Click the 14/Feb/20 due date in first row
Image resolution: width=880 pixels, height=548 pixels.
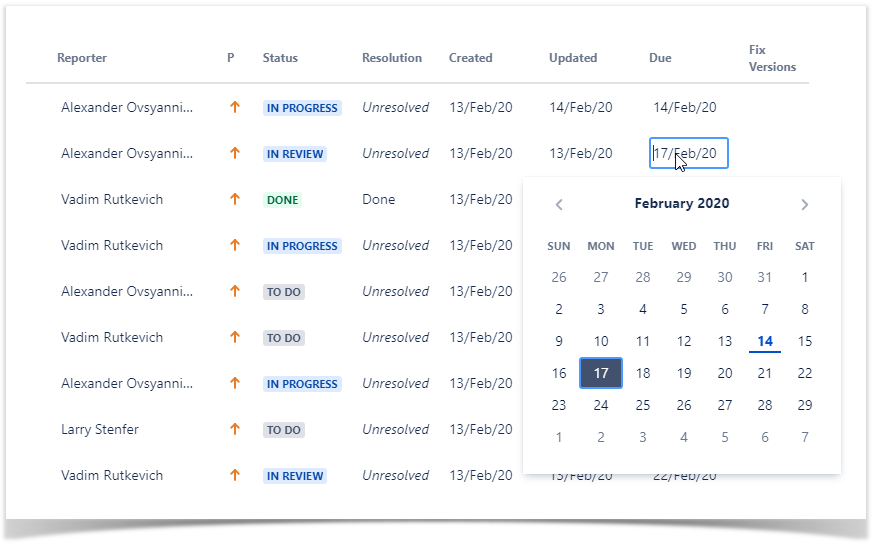(x=685, y=108)
